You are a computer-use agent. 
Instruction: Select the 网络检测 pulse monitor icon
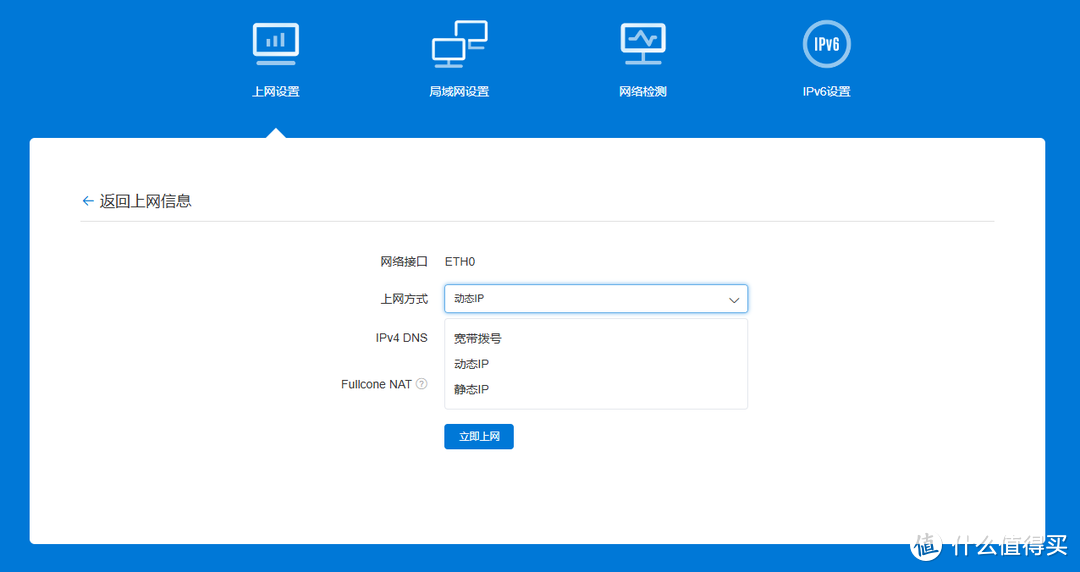tap(642, 43)
